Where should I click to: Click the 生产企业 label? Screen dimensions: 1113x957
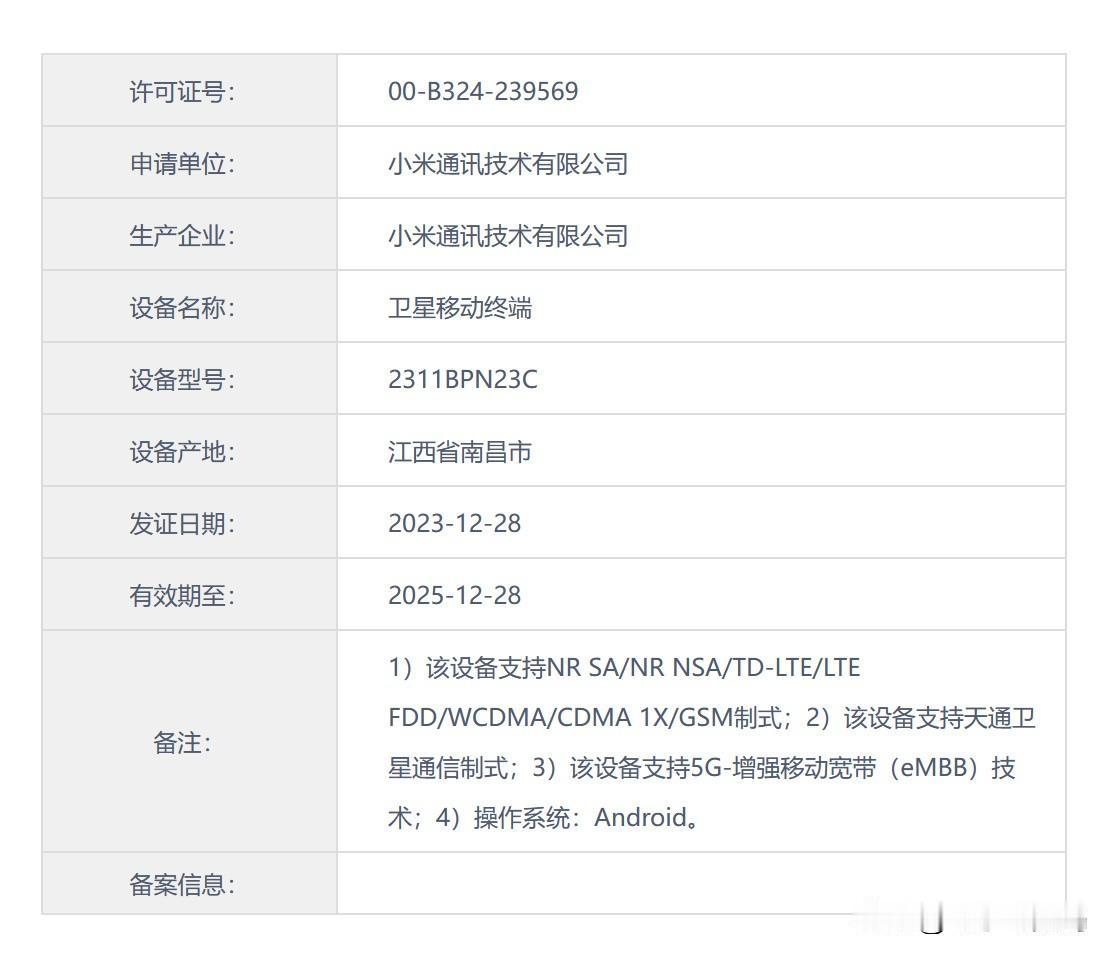182,236
